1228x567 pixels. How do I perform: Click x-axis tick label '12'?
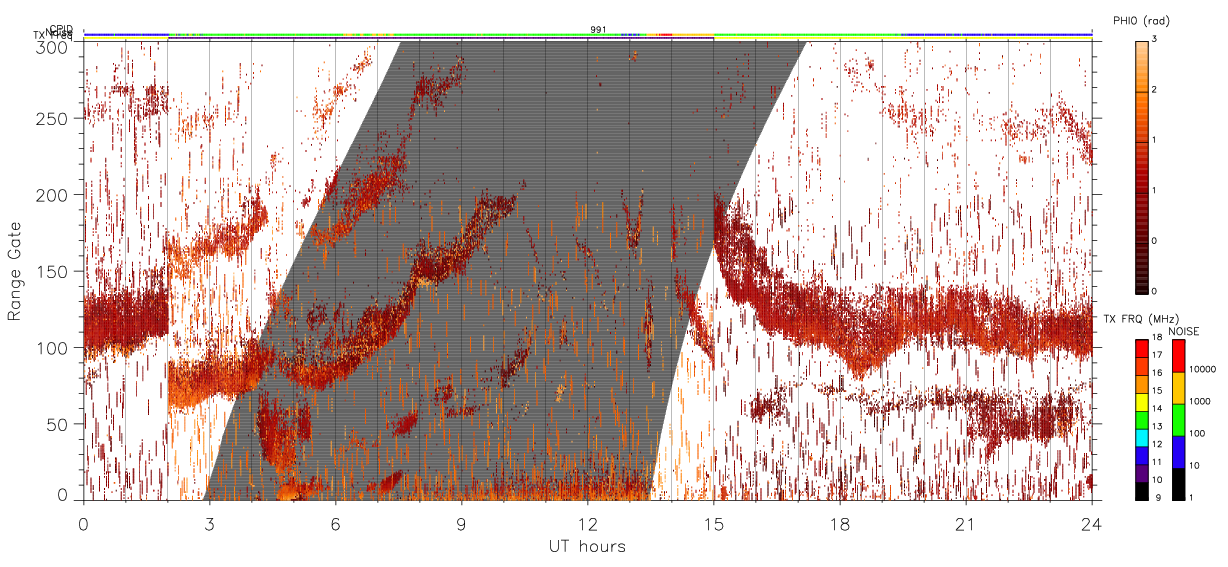click(x=587, y=523)
